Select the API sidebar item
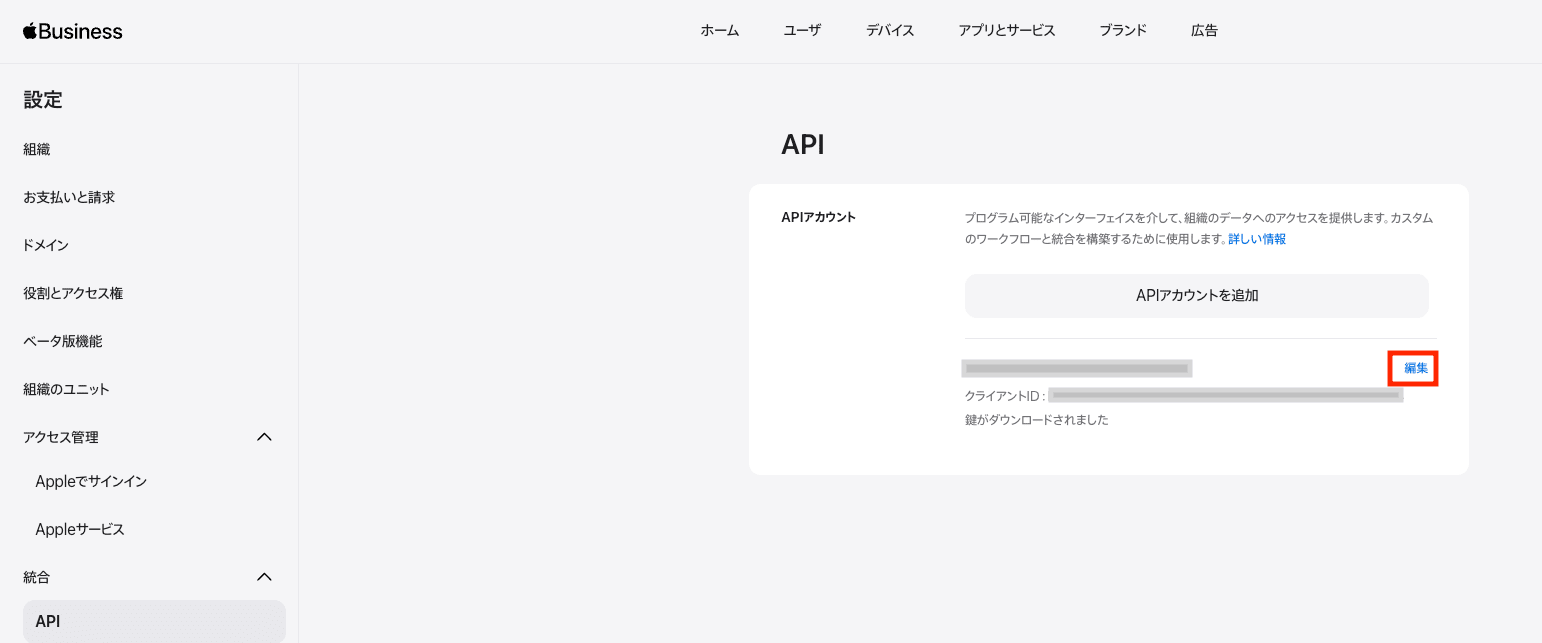This screenshot has width=1542, height=643. click(x=154, y=621)
